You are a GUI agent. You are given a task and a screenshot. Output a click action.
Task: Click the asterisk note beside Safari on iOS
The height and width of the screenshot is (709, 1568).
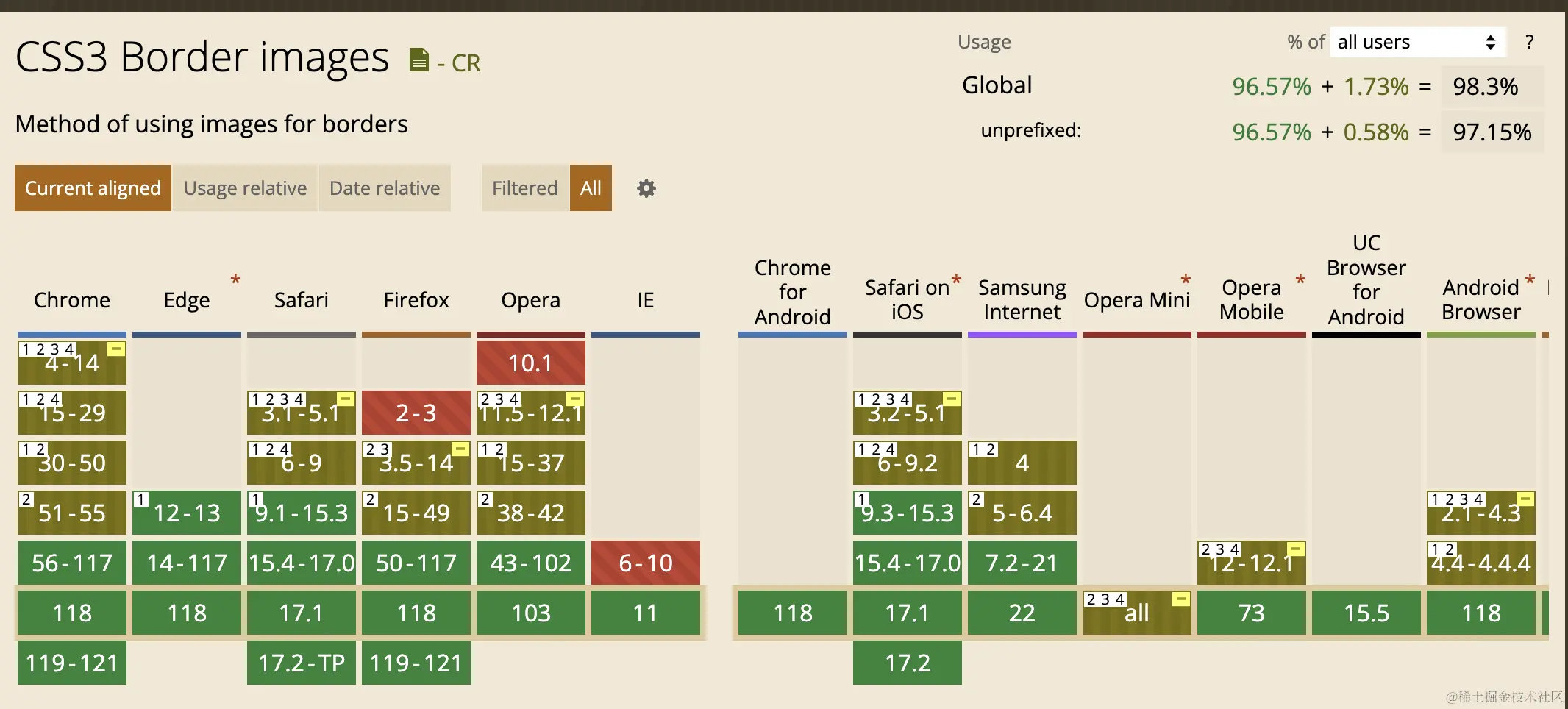956,280
